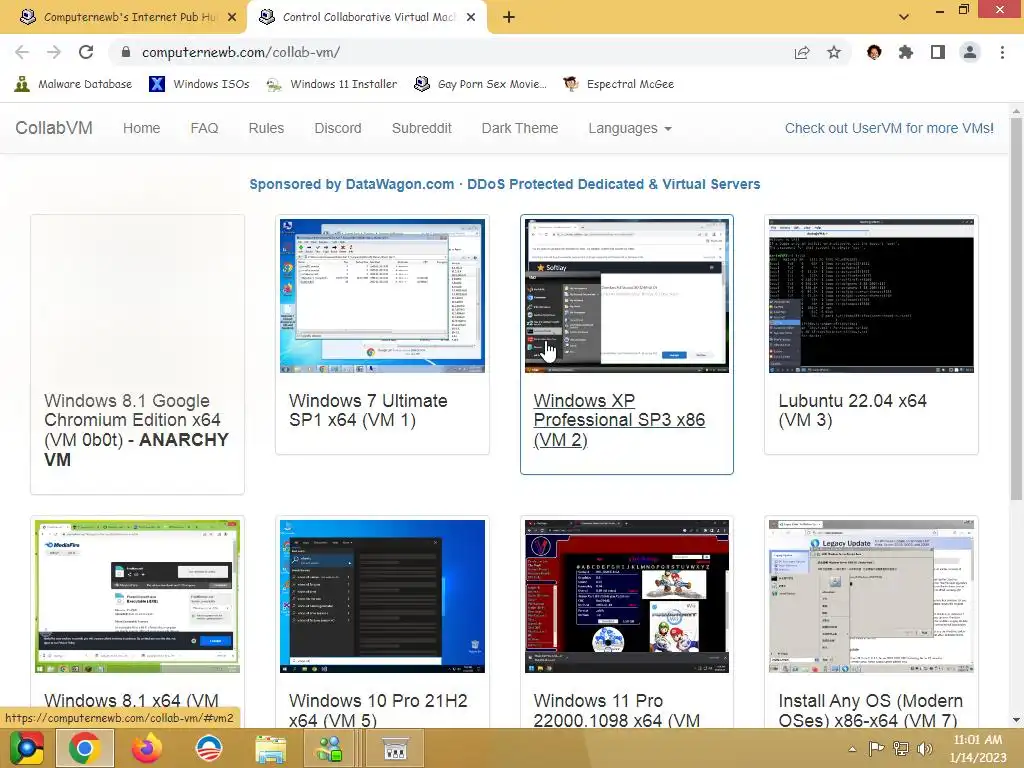
Task: Open the Subreddit link
Action: tap(421, 129)
